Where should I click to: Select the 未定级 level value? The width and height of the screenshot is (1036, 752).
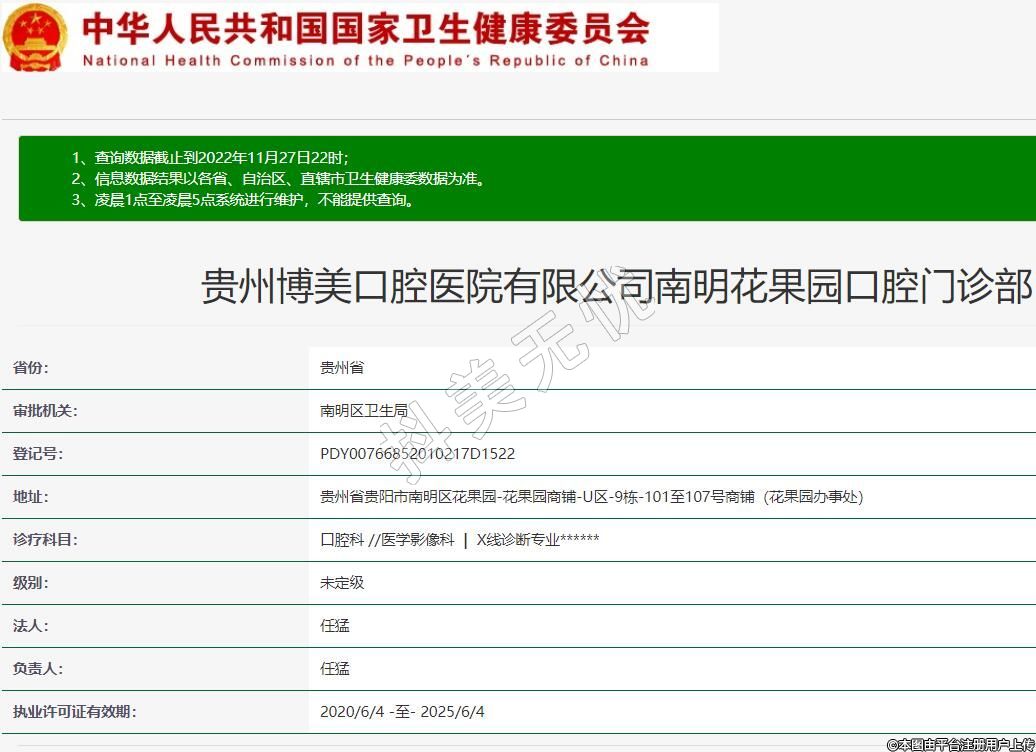pyautogui.click(x=342, y=583)
